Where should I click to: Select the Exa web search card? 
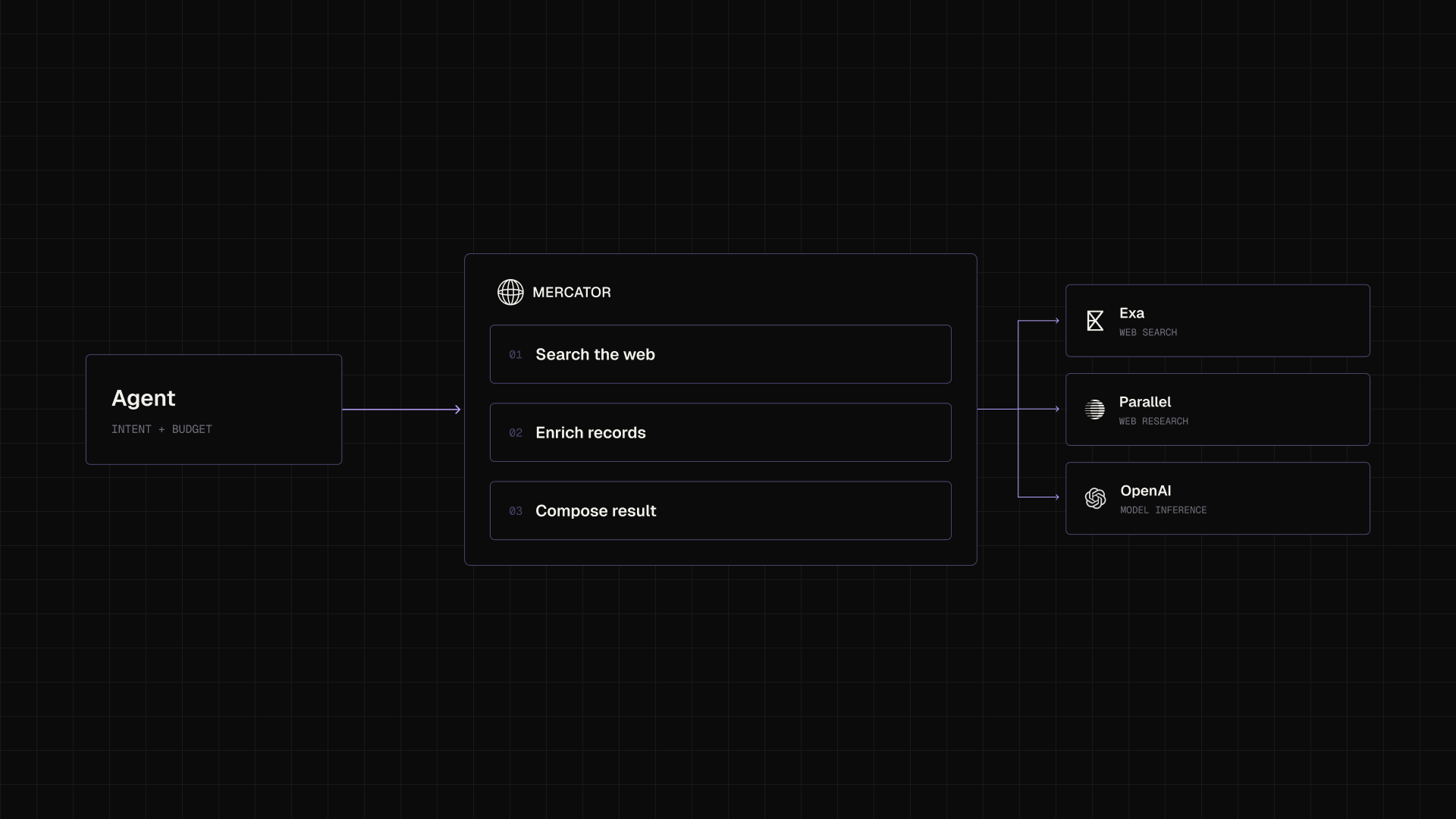click(x=1218, y=321)
